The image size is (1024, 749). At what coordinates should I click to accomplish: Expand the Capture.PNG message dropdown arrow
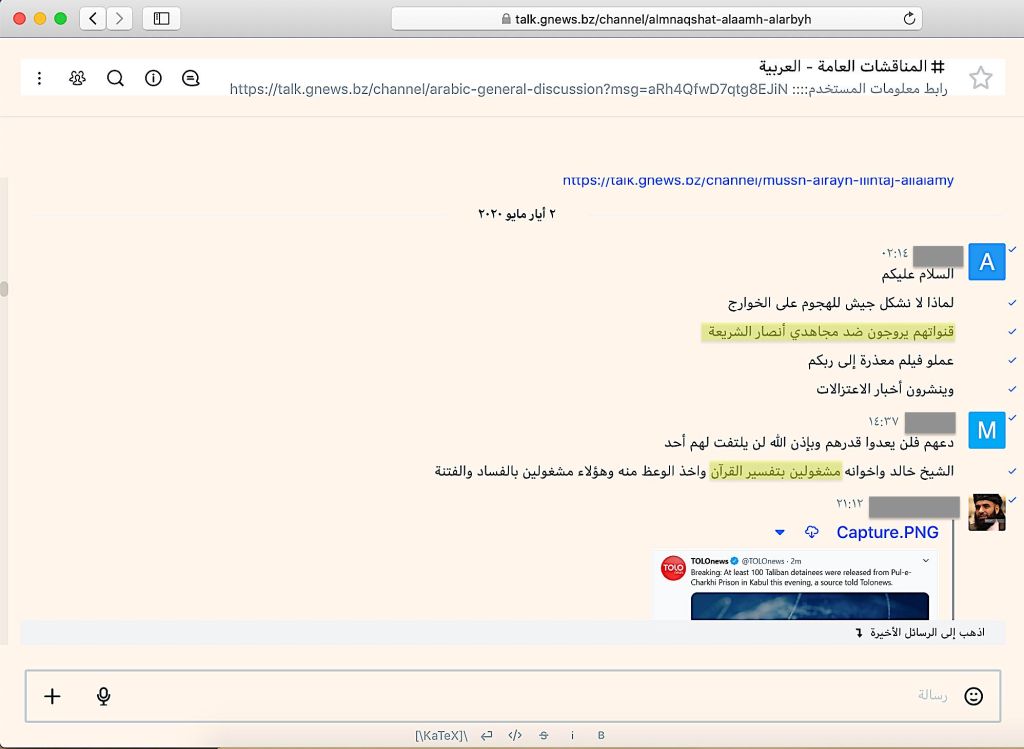(x=780, y=532)
